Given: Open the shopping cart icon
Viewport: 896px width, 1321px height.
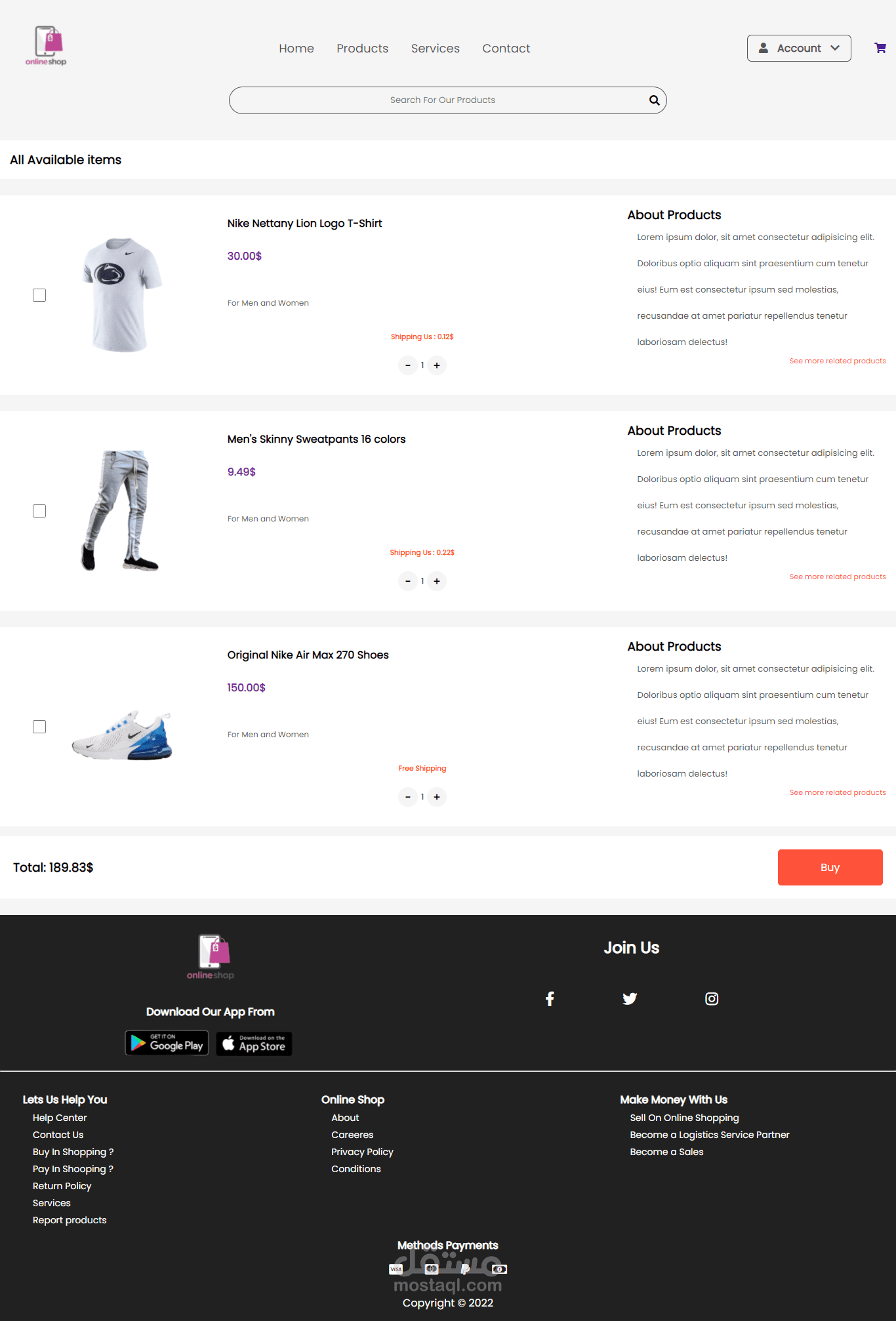Looking at the screenshot, I should click(x=880, y=48).
